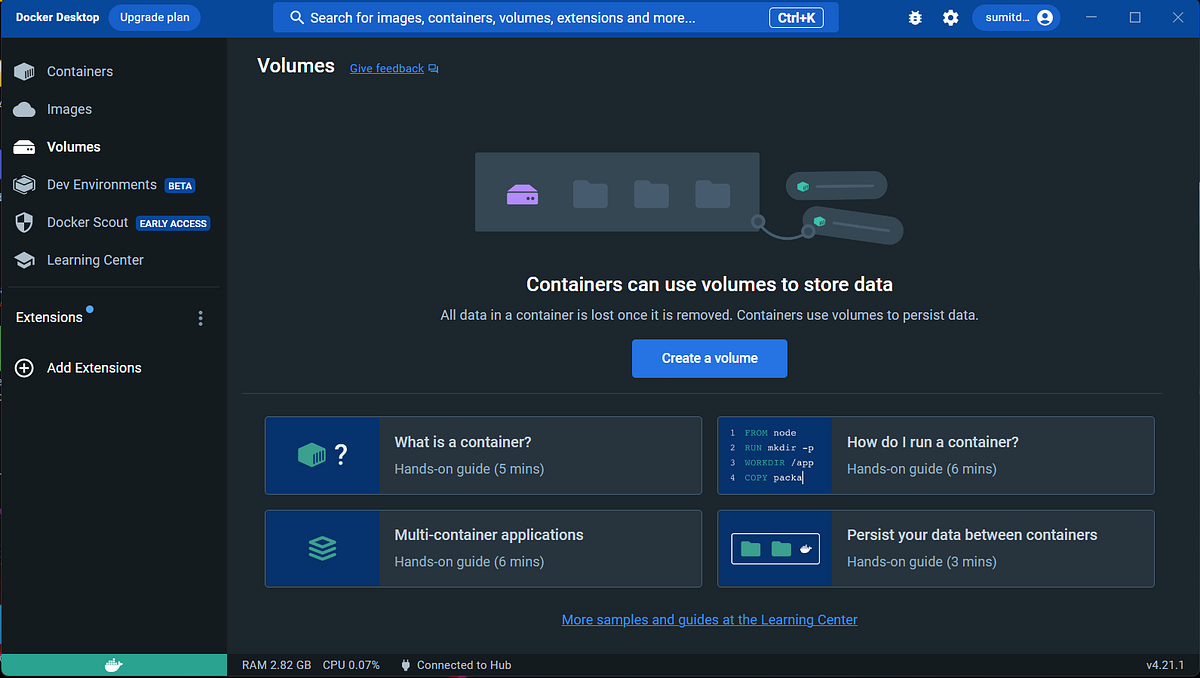Viewport: 1200px width, 678px height.
Task: Click the Create a volume button
Action: coord(709,358)
